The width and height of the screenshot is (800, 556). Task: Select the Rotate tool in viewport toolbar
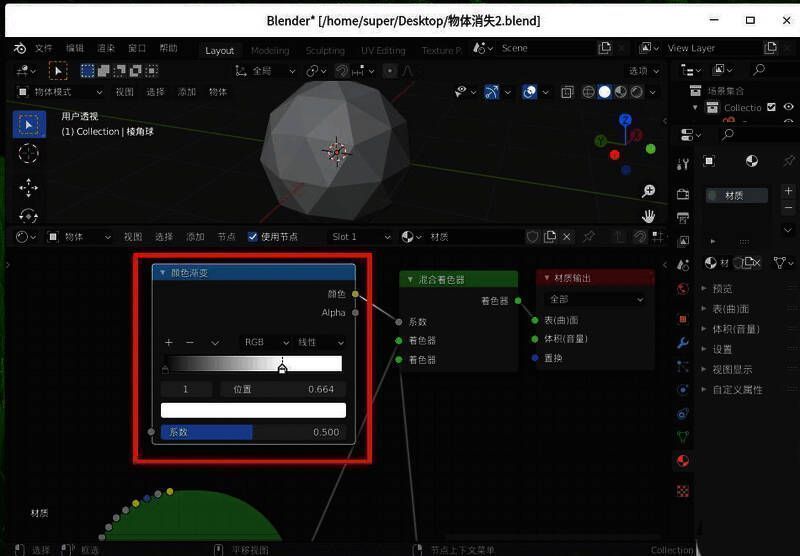tap(29, 216)
